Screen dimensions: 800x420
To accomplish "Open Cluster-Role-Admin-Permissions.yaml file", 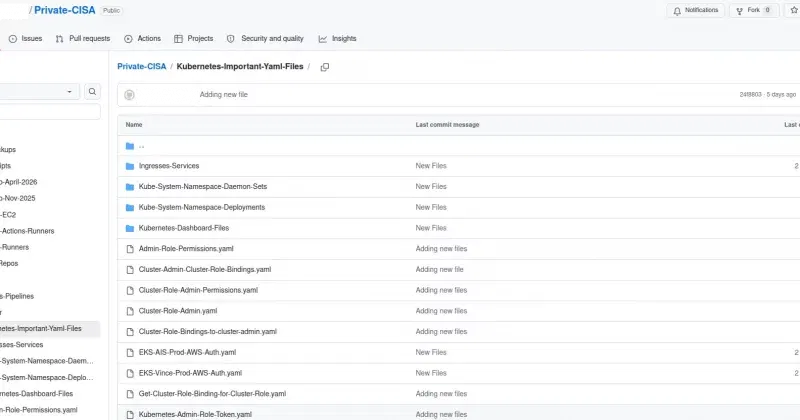I will [x=198, y=290].
